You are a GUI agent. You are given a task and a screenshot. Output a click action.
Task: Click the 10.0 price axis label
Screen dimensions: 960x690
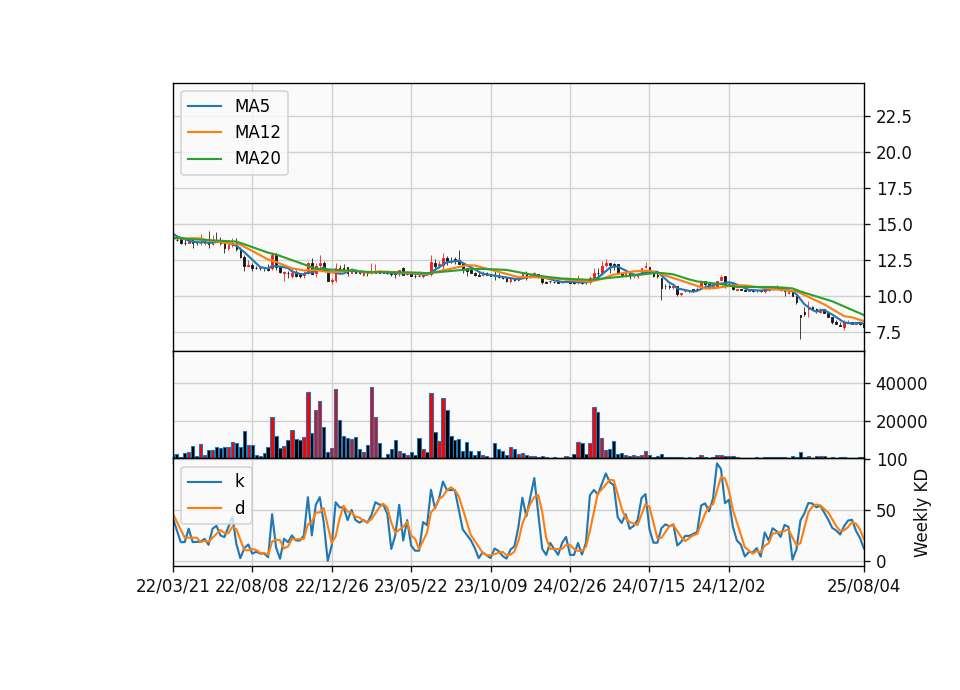pos(894,297)
